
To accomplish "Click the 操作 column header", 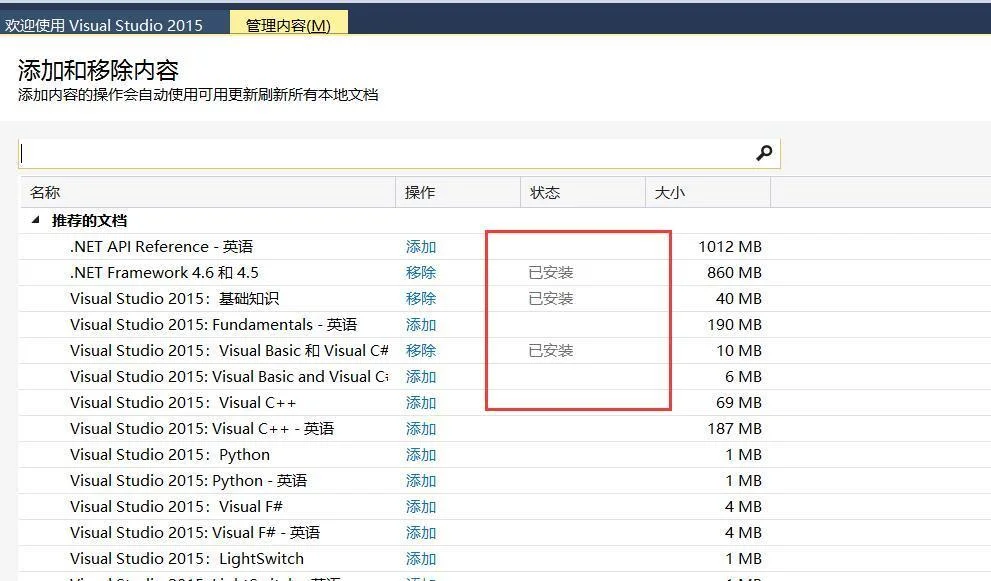I will [458, 192].
